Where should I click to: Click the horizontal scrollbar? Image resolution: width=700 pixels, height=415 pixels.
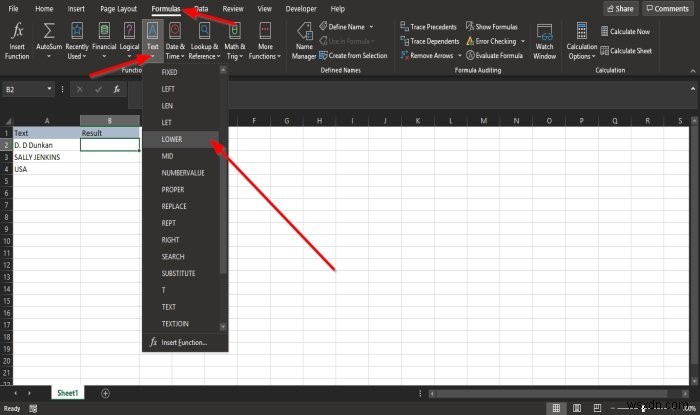(x=552, y=394)
